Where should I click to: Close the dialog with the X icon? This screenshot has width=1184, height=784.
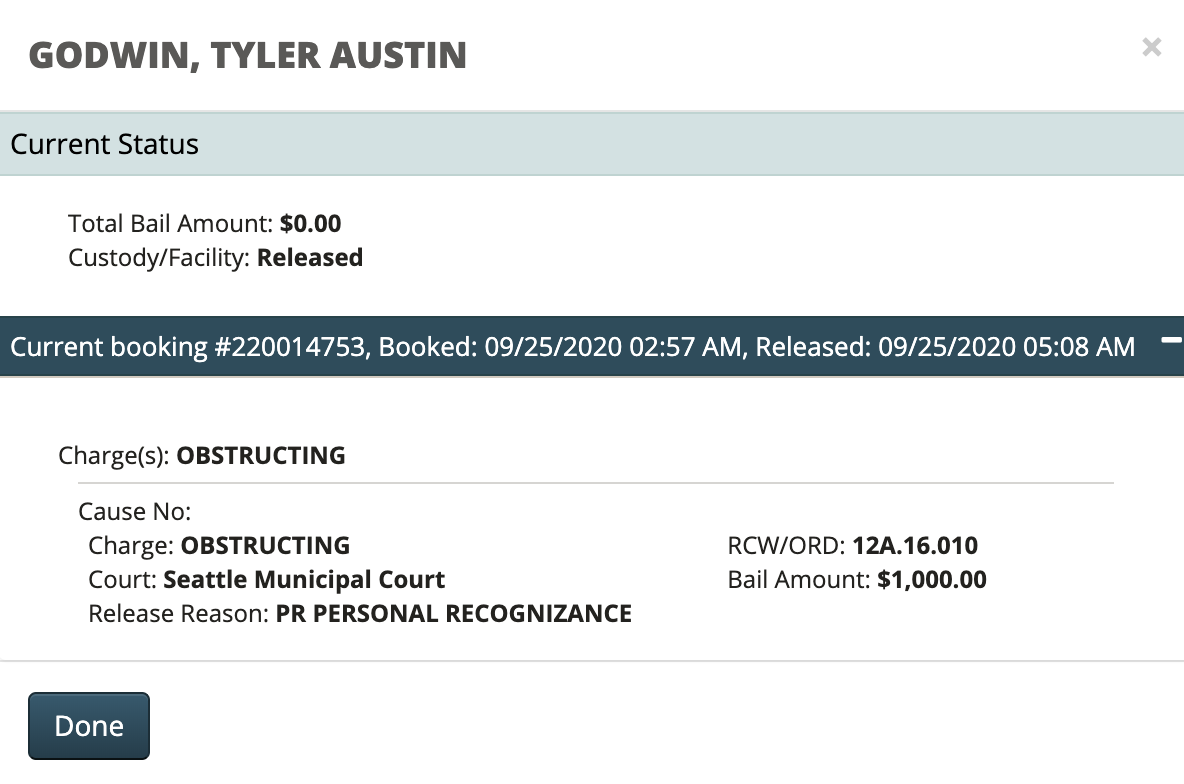1151,47
